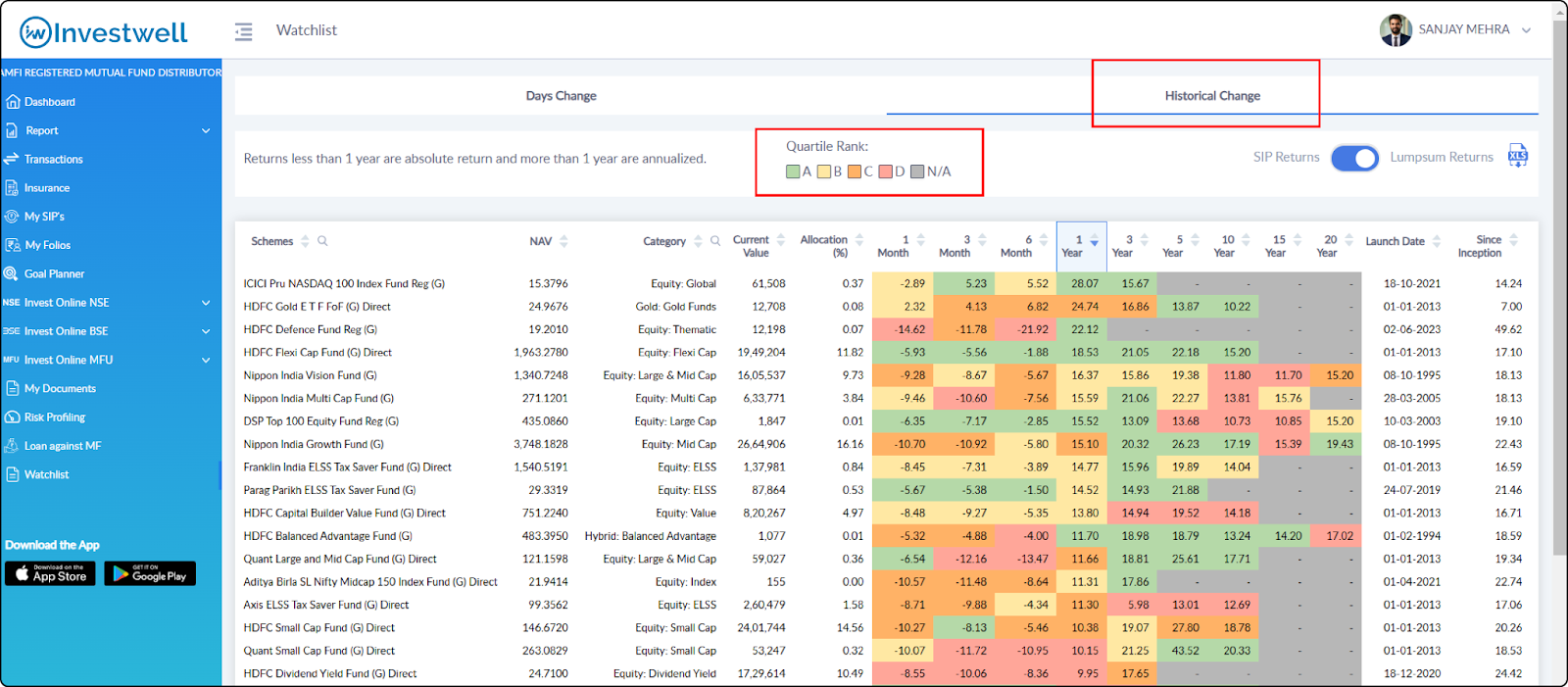Screen dimensions: 1568x687
Task: Click Sanjay Mehra profile avatar
Action: click(1396, 30)
